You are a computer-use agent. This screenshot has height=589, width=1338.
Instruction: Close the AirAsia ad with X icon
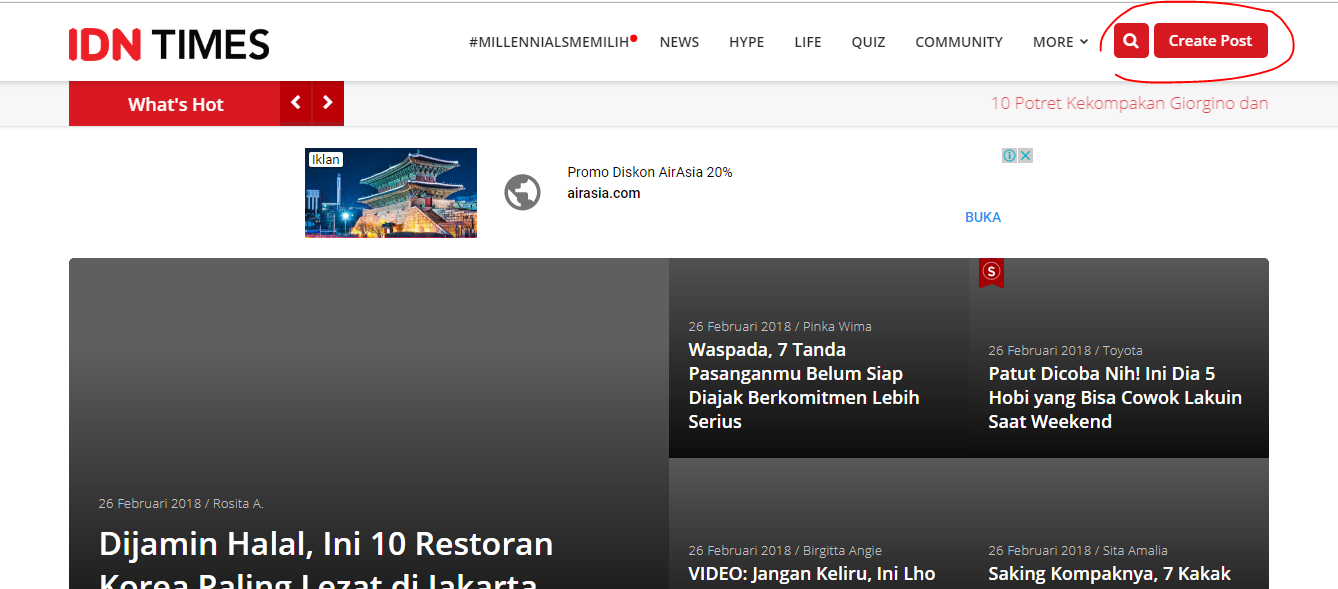[x=1025, y=155]
